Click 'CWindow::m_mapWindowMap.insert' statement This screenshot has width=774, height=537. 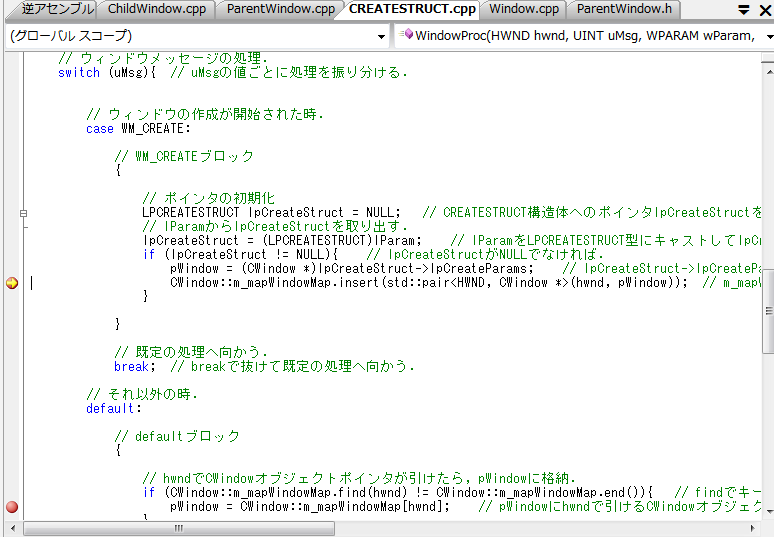coord(428,283)
